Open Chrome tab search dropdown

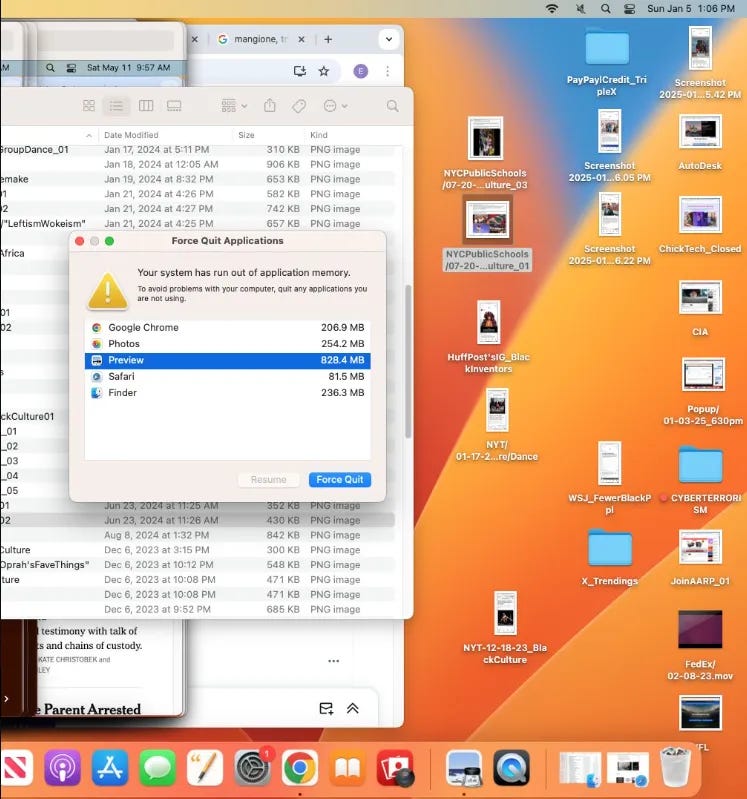tap(389, 39)
